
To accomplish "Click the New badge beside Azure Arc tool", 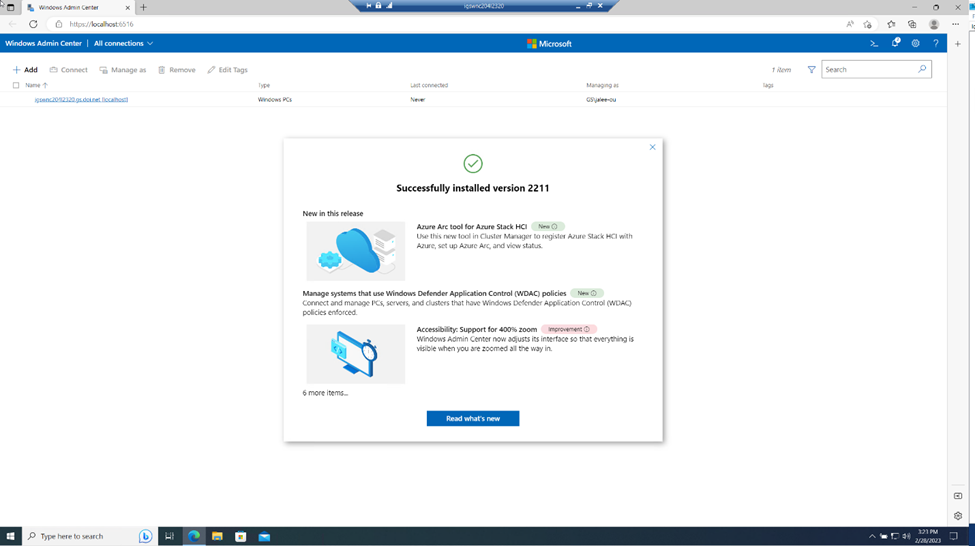I will point(548,227).
